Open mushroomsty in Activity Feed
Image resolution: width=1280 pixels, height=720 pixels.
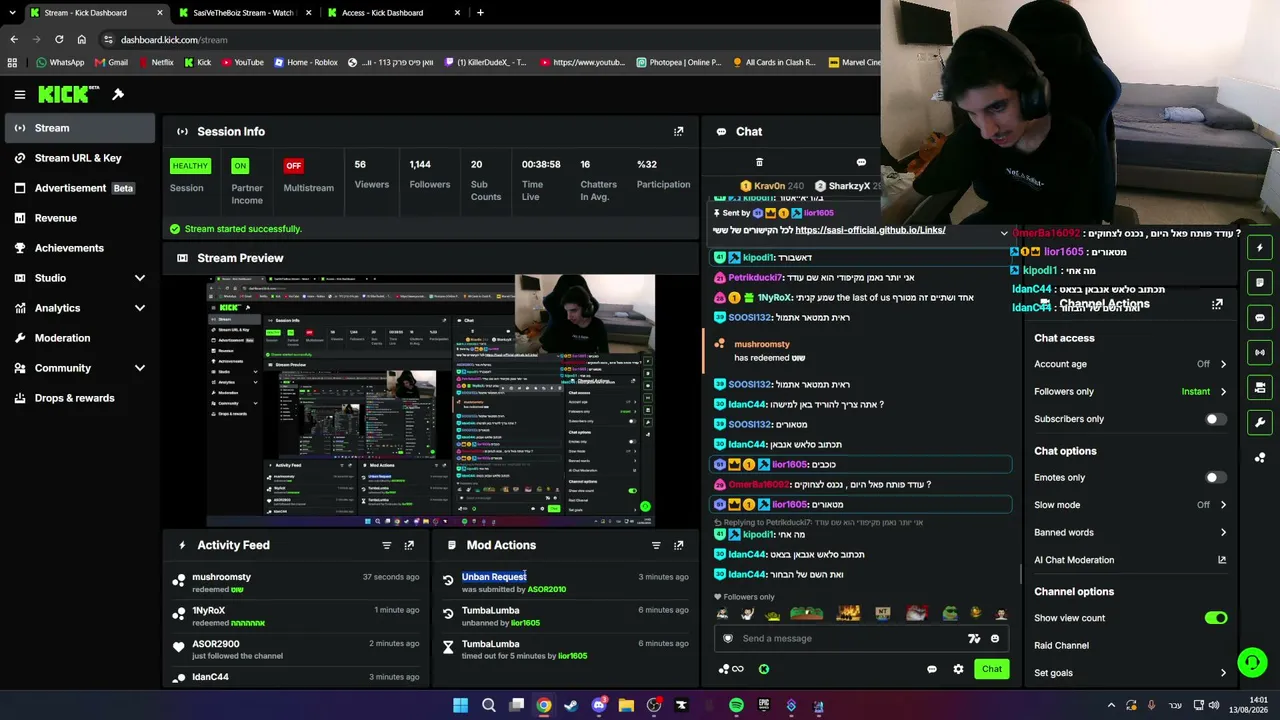tap(221, 577)
